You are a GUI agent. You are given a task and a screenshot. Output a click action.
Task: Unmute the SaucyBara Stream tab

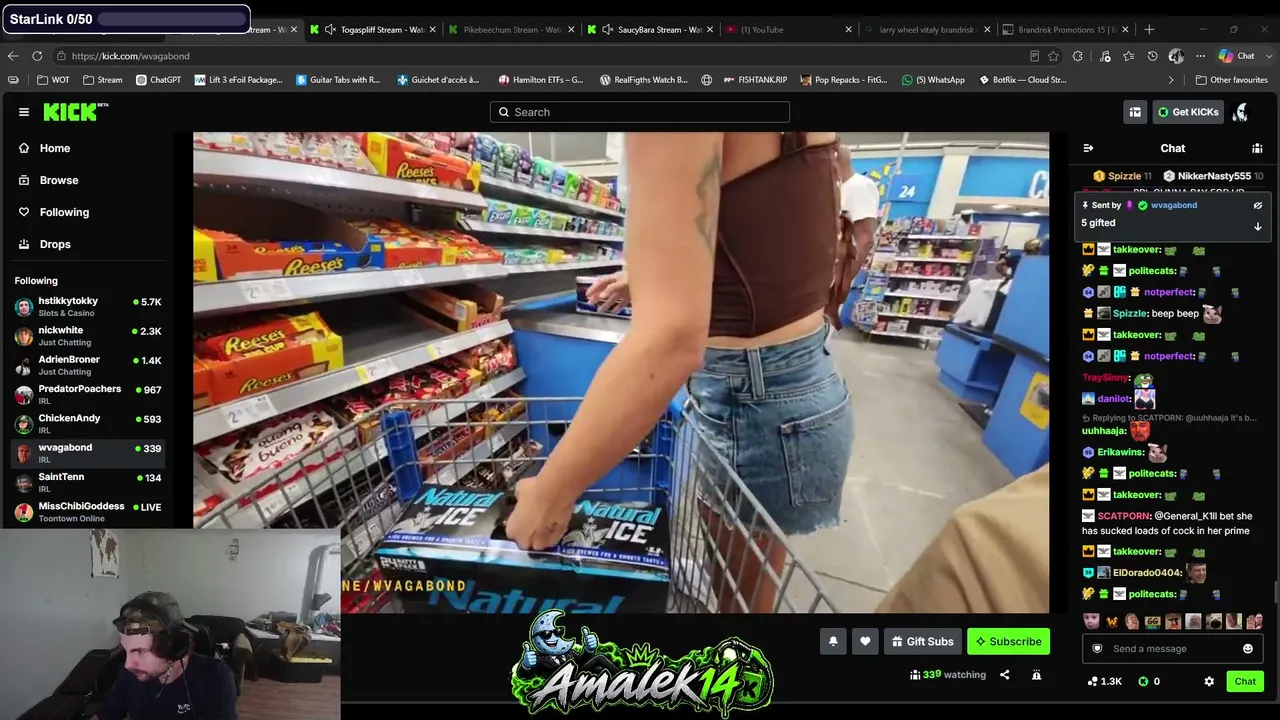pyautogui.click(x=608, y=30)
